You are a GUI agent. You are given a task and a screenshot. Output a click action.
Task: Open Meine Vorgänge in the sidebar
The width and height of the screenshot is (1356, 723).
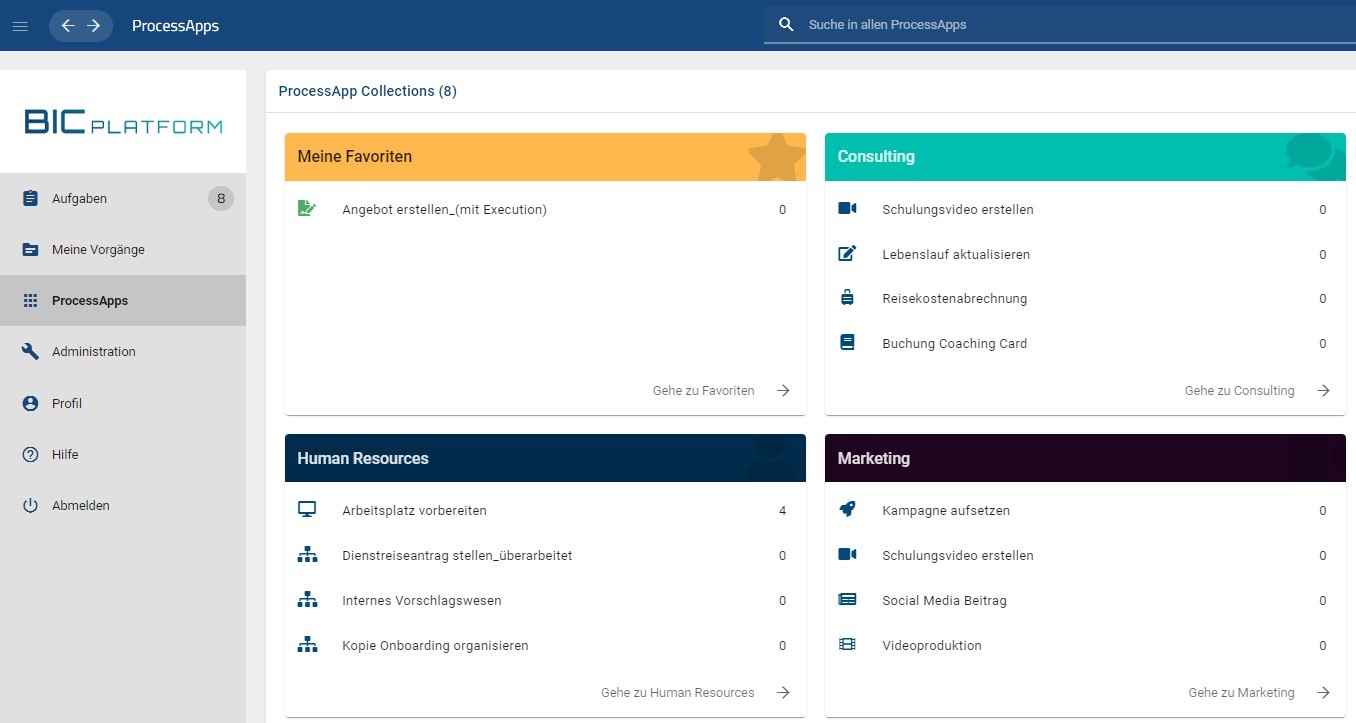pos(123,250)
